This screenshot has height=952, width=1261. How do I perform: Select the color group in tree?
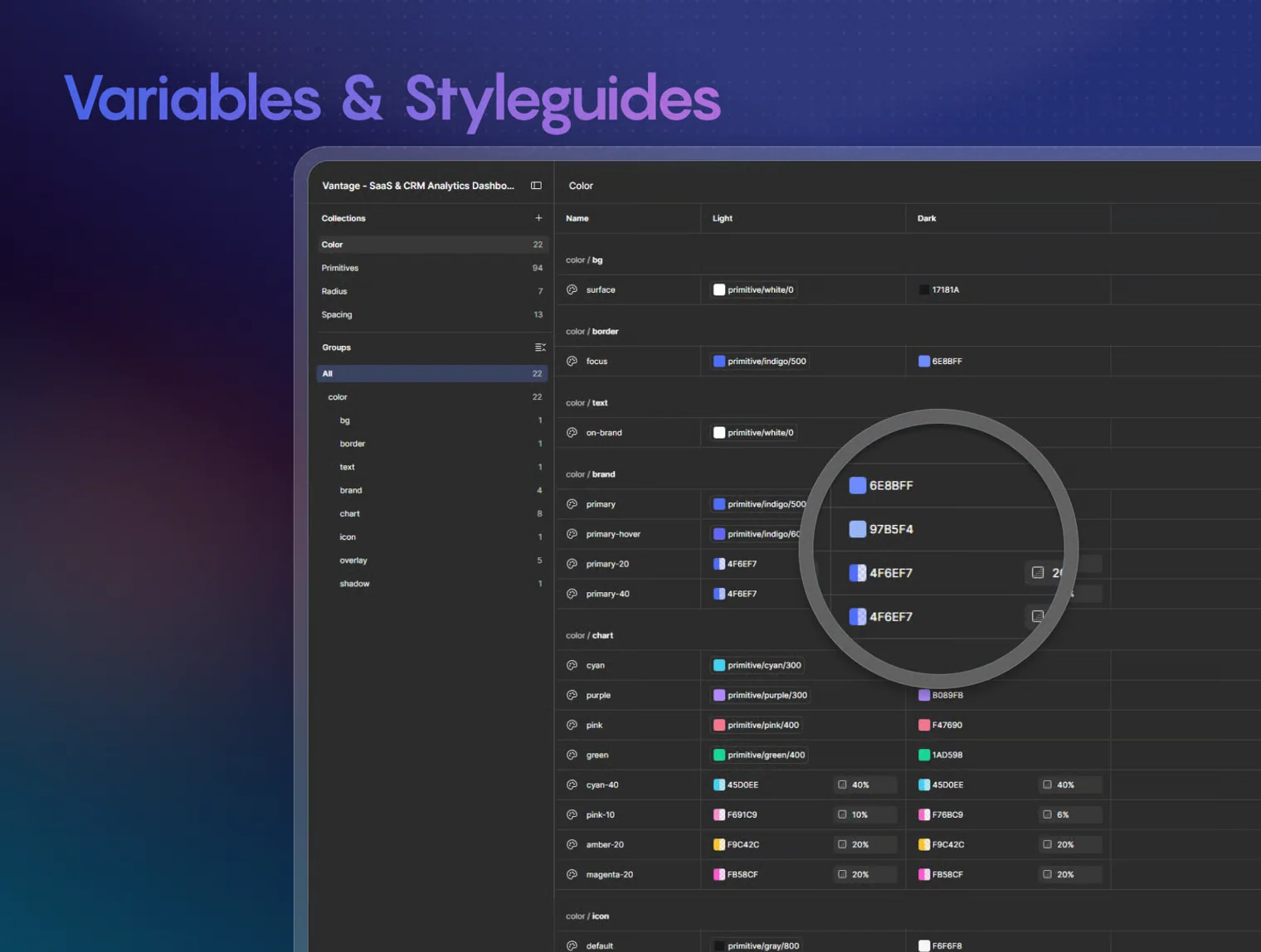[x=432, y=397]
